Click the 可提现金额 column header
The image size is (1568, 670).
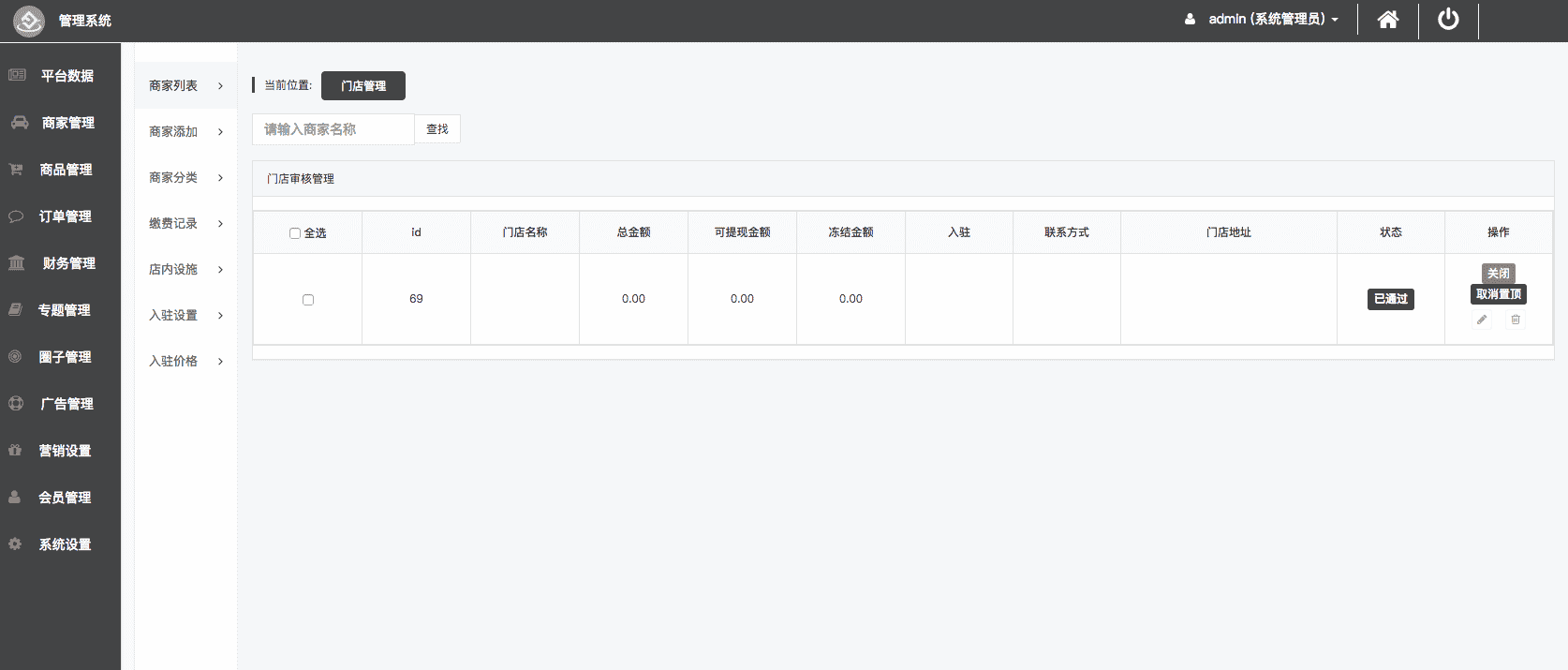tap(742, 232)
